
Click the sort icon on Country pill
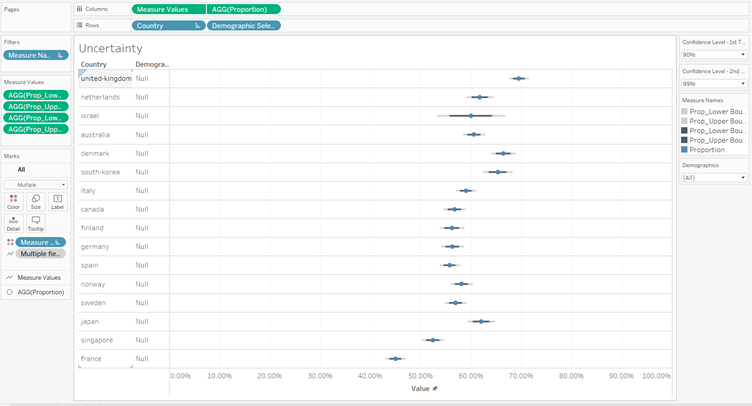coord(197,25)
